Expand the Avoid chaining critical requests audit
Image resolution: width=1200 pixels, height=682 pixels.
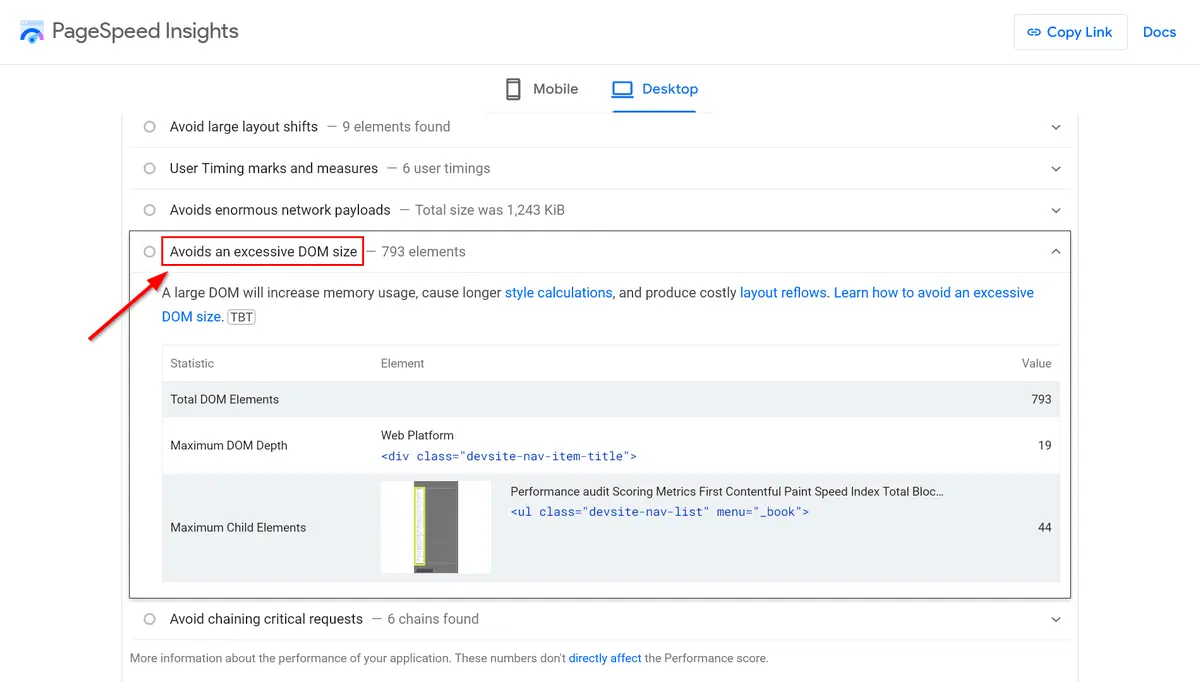(1056, 619)
